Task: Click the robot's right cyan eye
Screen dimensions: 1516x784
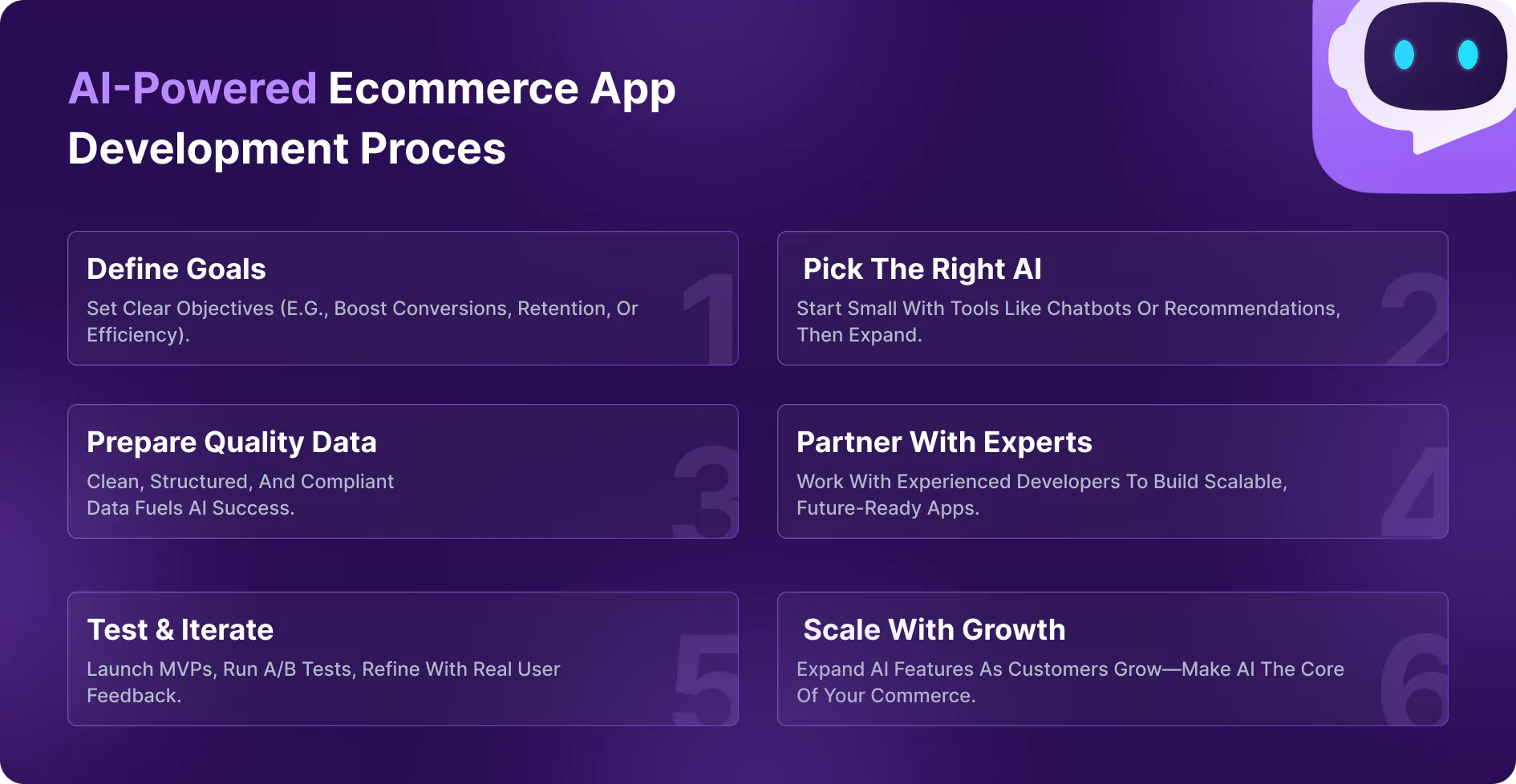Action: [x=1468, y=55]
